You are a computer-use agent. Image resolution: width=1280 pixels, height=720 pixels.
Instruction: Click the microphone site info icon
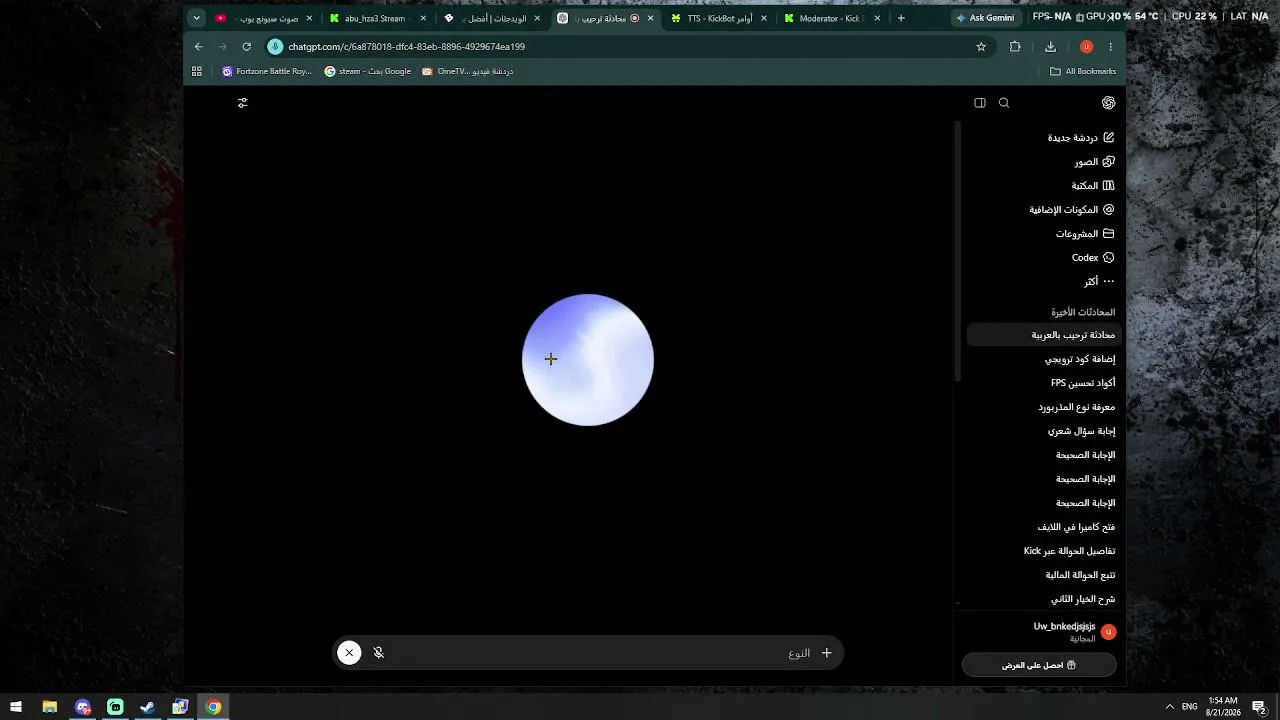(x=276, y=47)
